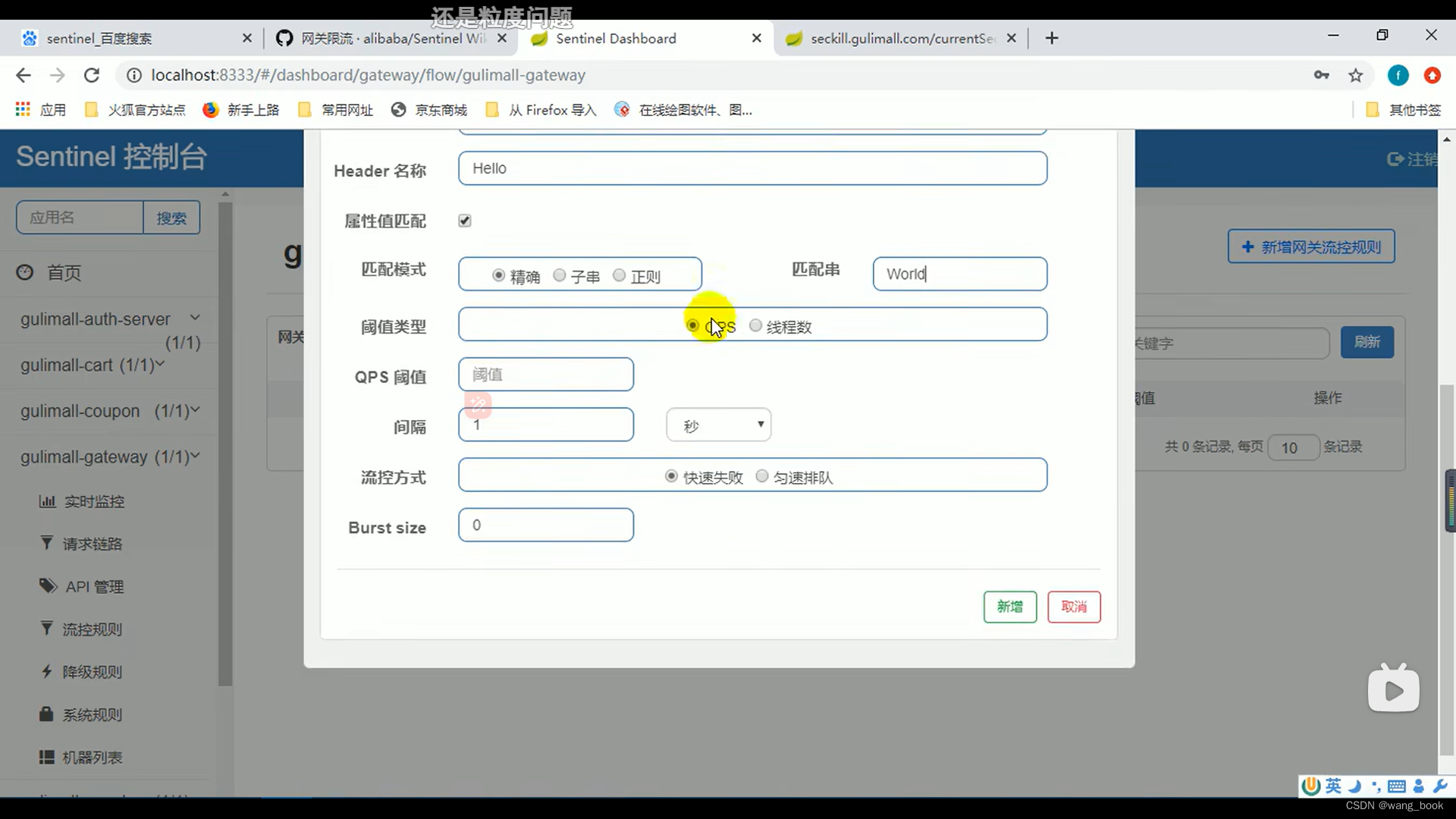The height and width of the screenshot is (819, 1456).
Task: Uncheck the 属性值匹配 checkbox
Action: tap(464, 221)
